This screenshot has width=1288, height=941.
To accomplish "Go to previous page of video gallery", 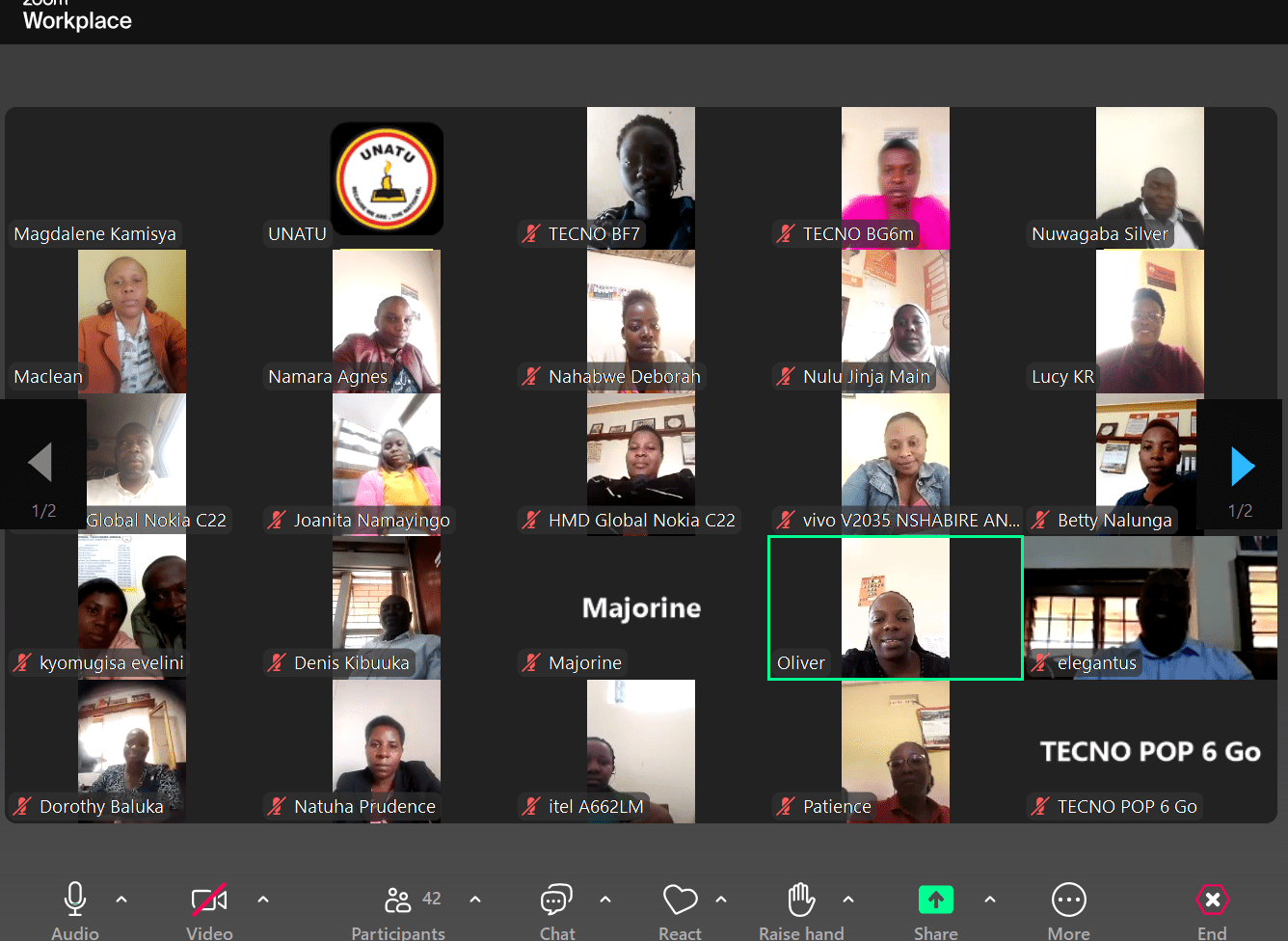I will click(x=40, y=463).
